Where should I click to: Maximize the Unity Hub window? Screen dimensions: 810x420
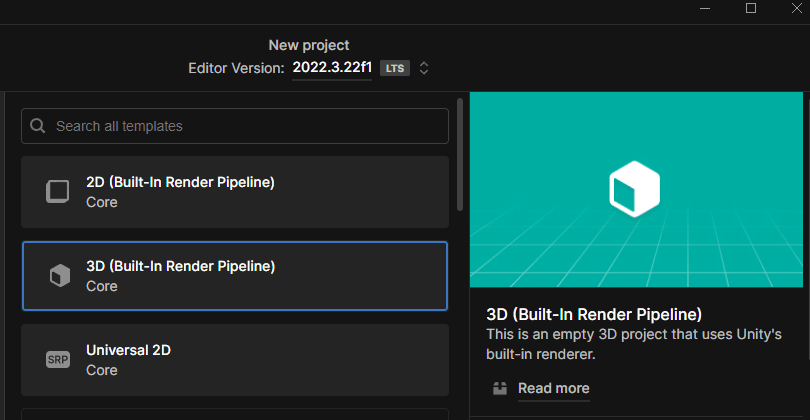click(x=751, y=8)
